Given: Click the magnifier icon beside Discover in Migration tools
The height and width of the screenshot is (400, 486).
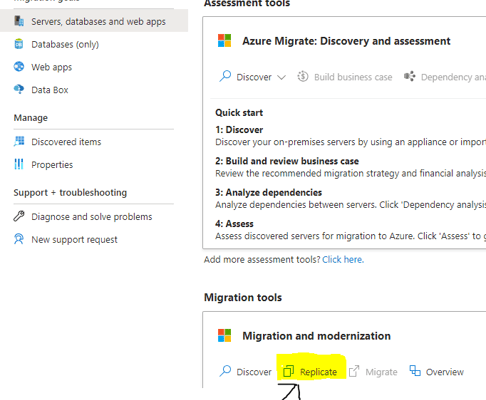Looking at the screenshot, I should pos(225,371).
